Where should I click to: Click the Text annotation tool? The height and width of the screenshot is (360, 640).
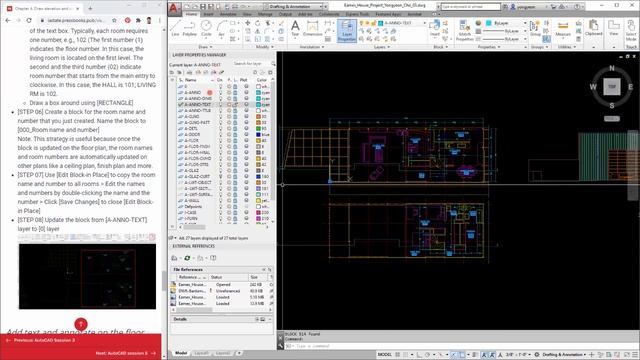coord(295,28)
